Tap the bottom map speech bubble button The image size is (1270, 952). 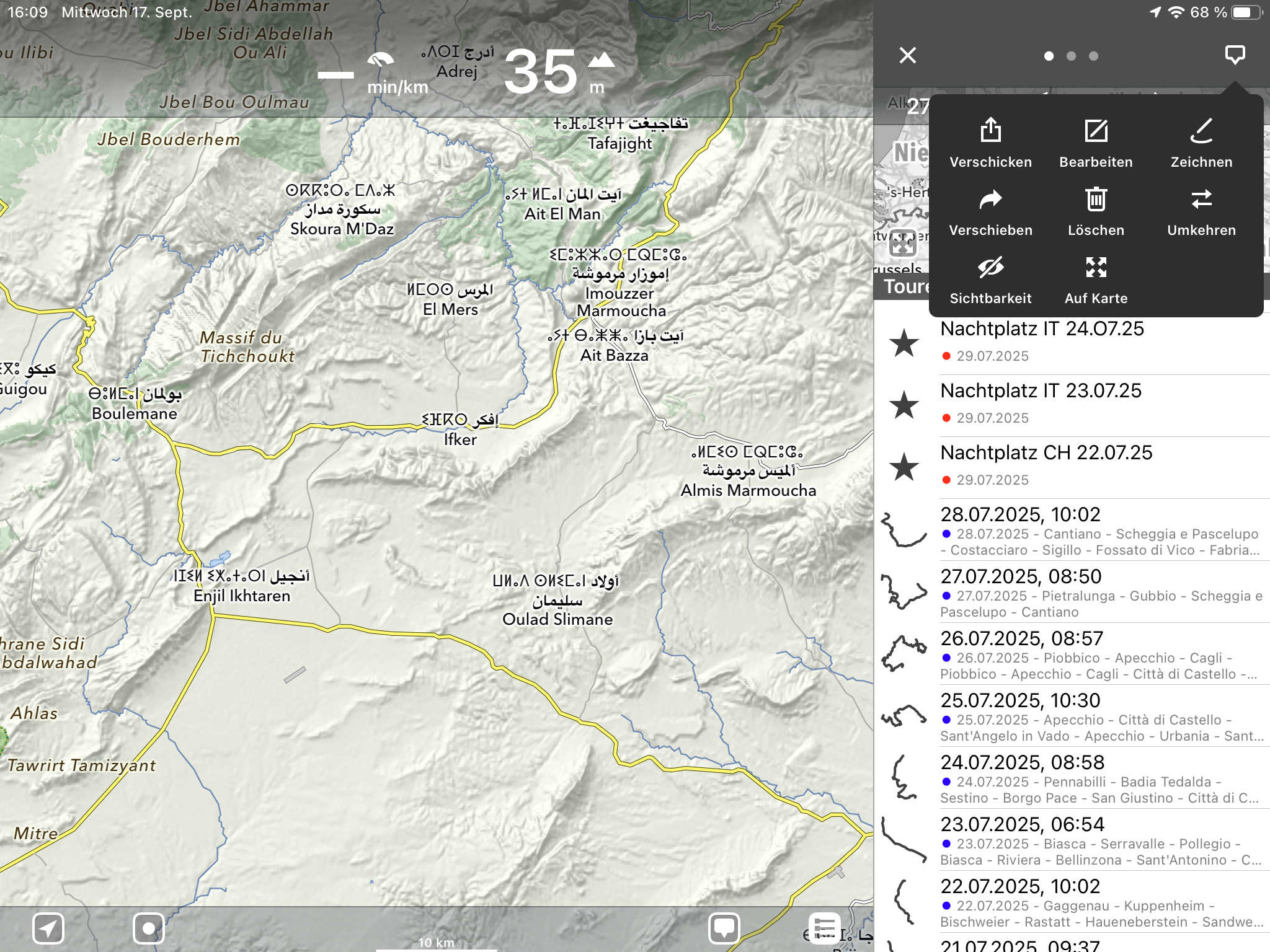click(x=724, y=928)
